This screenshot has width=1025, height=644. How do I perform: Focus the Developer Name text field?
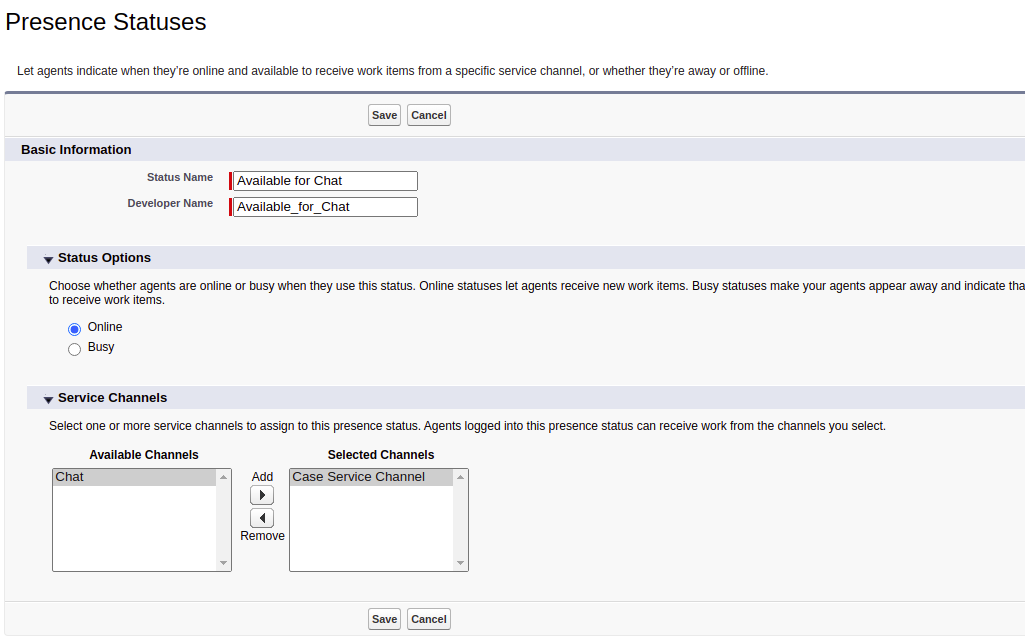coord(325,207)
